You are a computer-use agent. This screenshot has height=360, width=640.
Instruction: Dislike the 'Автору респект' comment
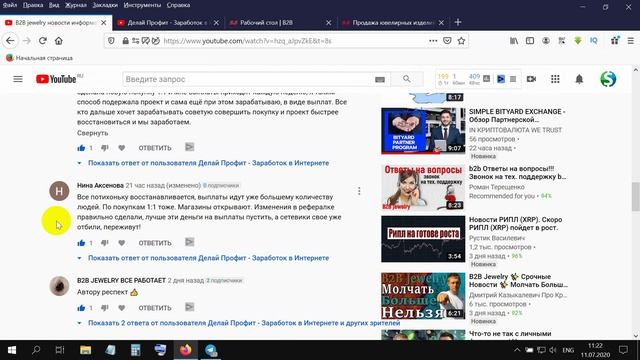pos(104,308)
